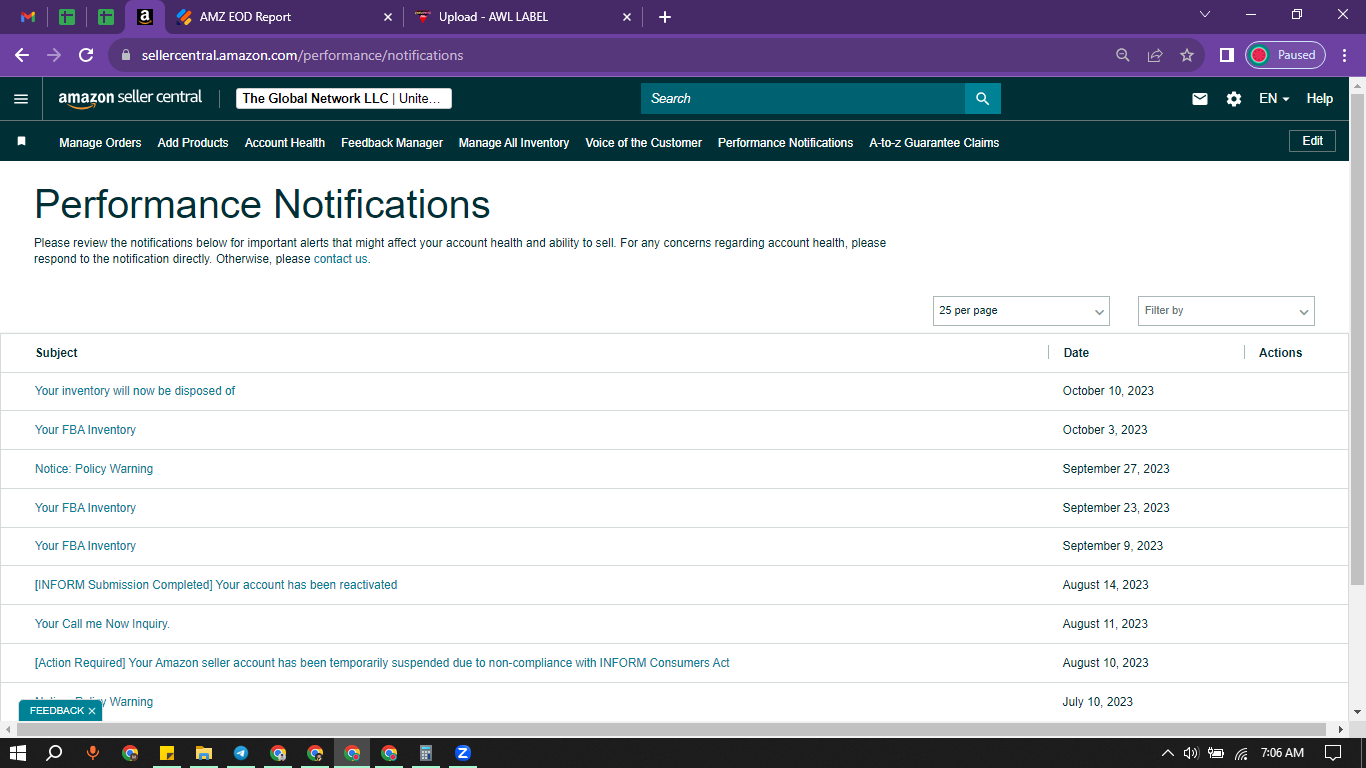Open the Seller Central messages envelope

(1200, 99)
